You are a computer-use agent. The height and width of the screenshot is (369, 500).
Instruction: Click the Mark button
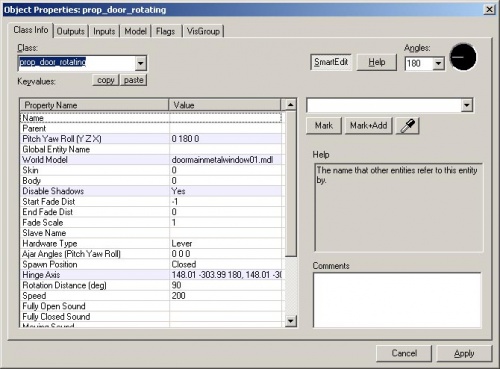tap(324, 126)
